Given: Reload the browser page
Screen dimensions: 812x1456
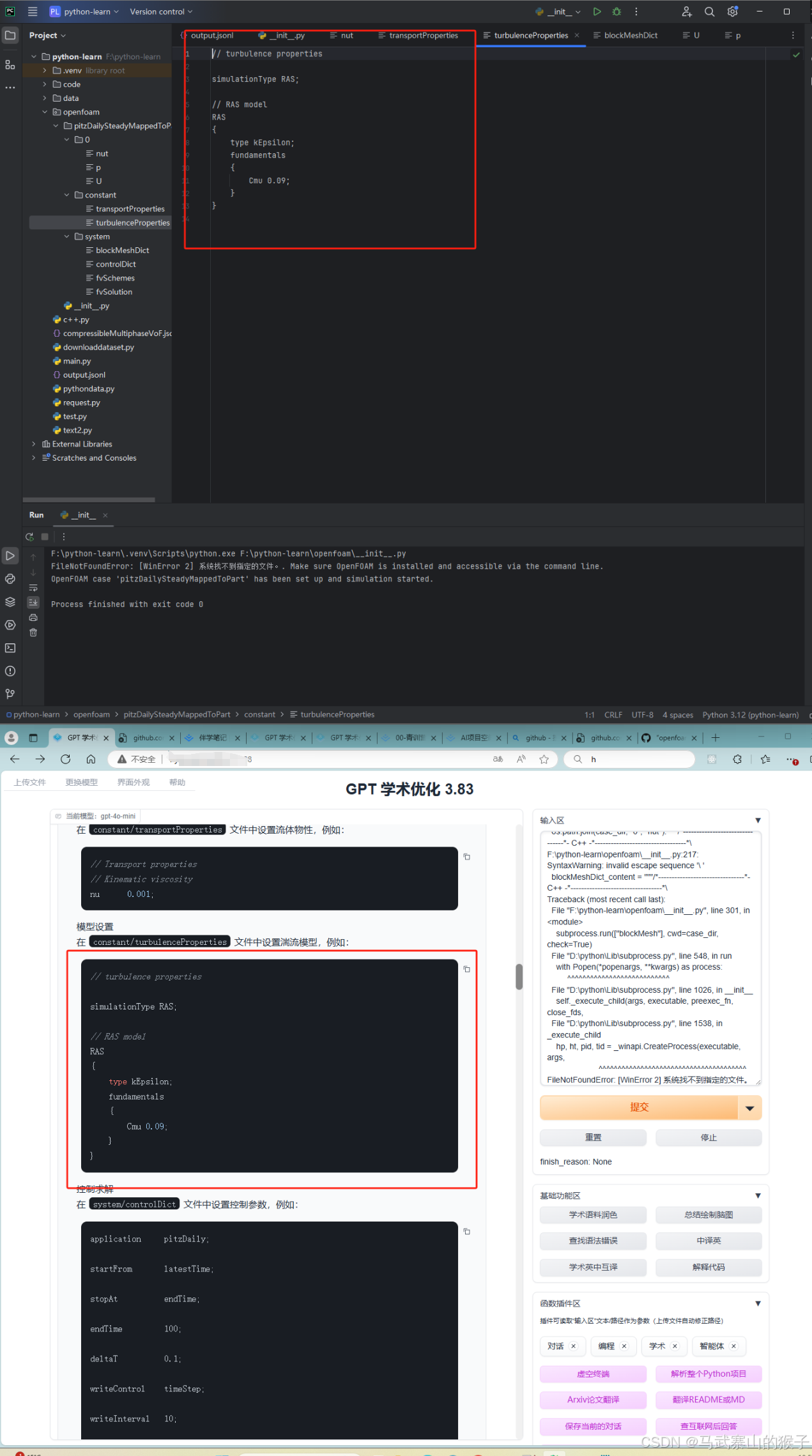Looking at the screenshot, I should (x=66, y=759).
